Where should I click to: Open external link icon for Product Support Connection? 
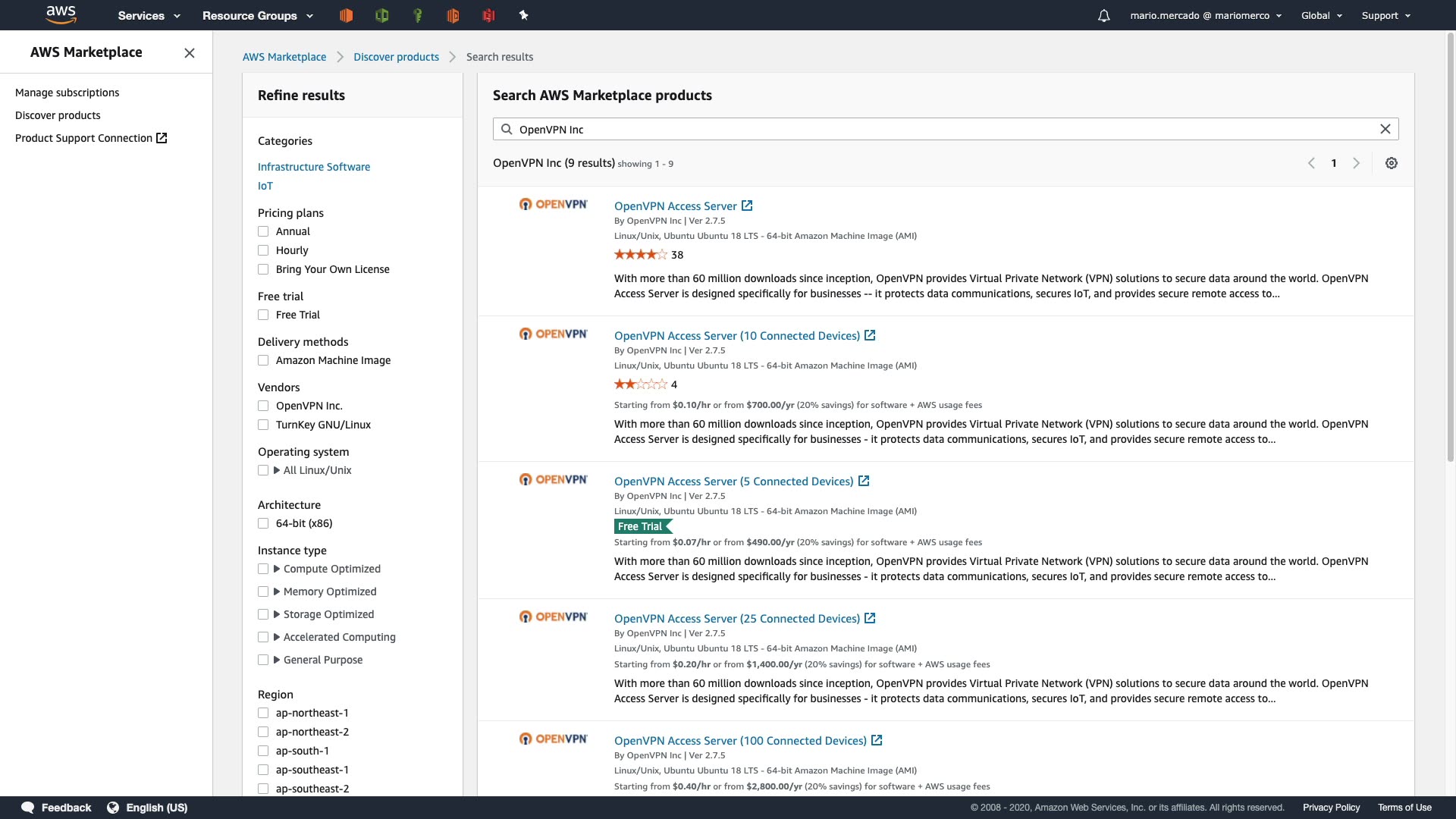(x=162, y=138)
